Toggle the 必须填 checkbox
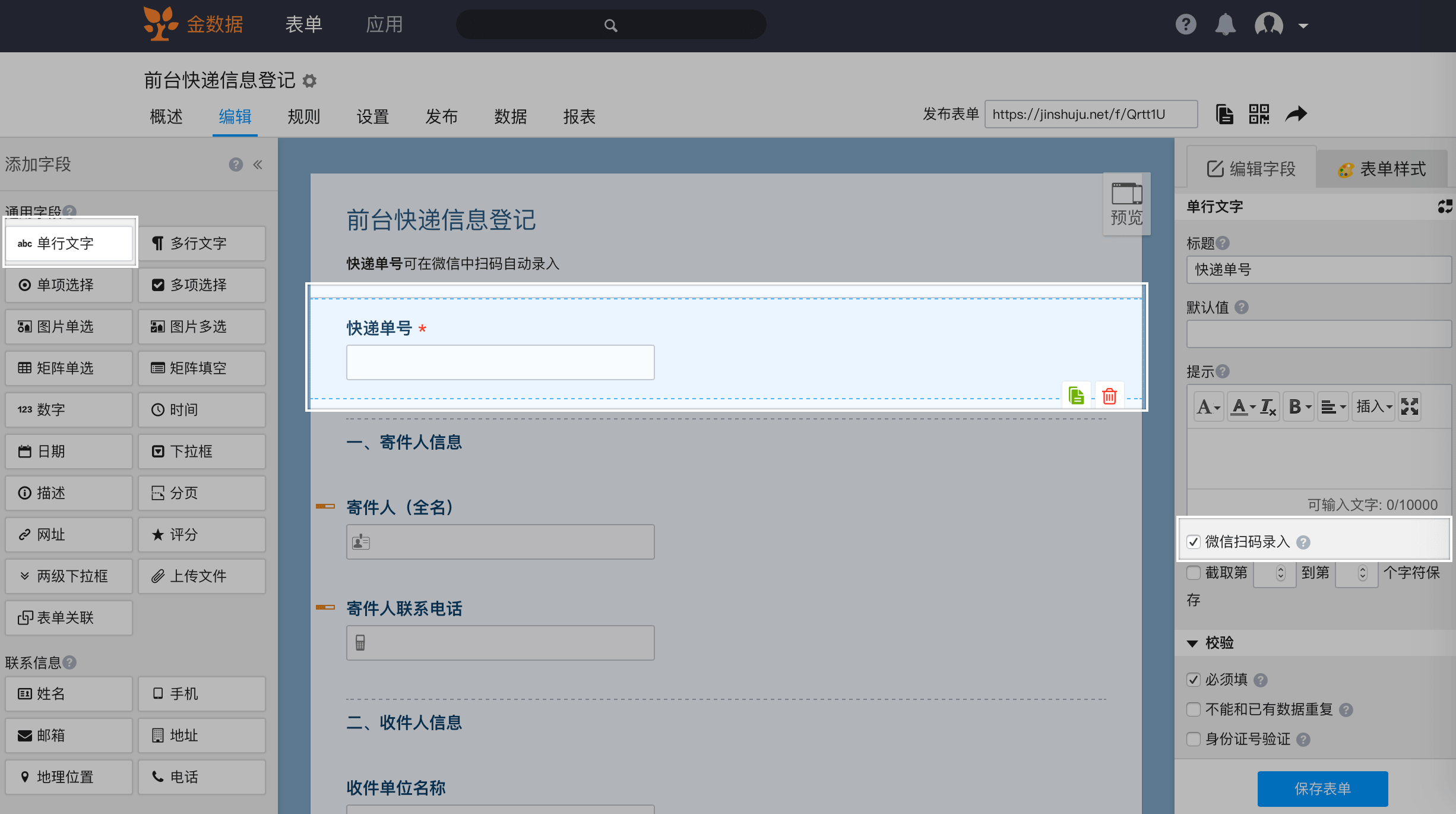This screenshot has width=1456, height=814. point(1194,680)
